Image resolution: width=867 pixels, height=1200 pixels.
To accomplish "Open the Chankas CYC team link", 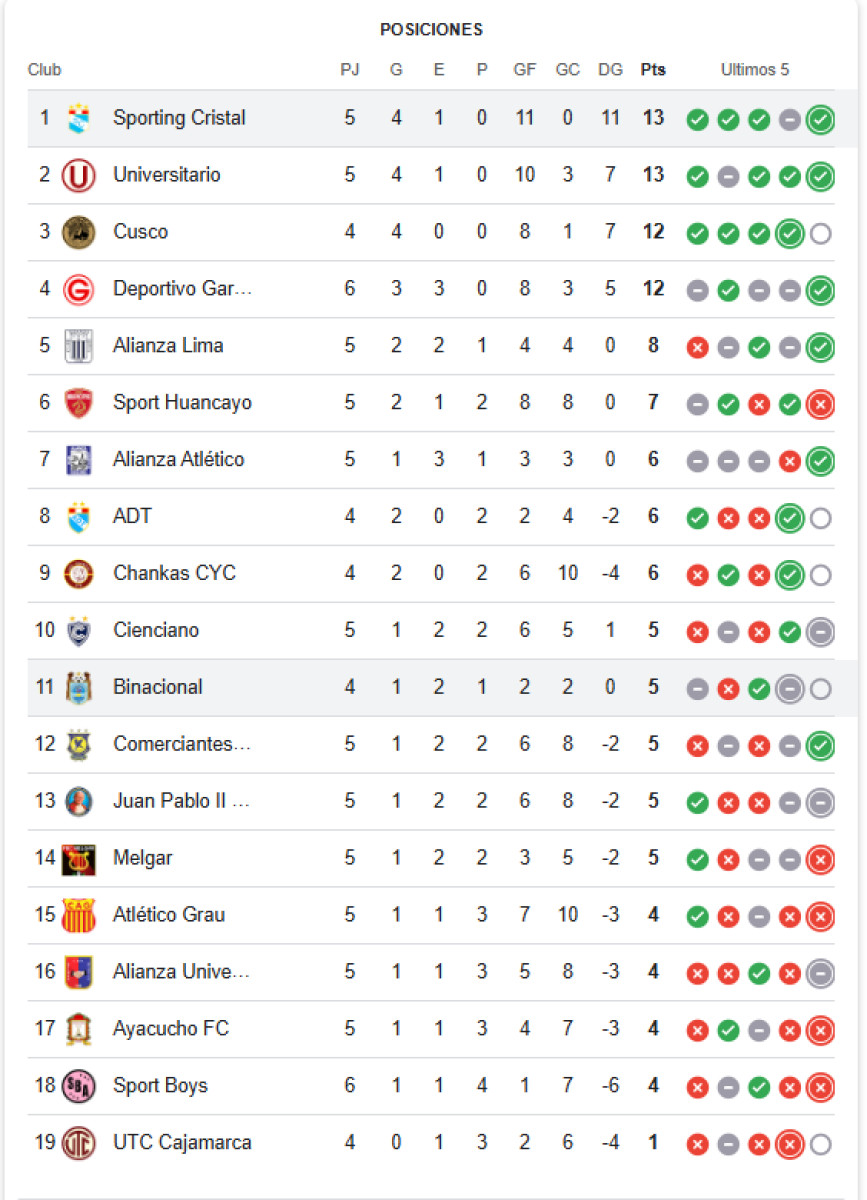I will click(174, 573).
